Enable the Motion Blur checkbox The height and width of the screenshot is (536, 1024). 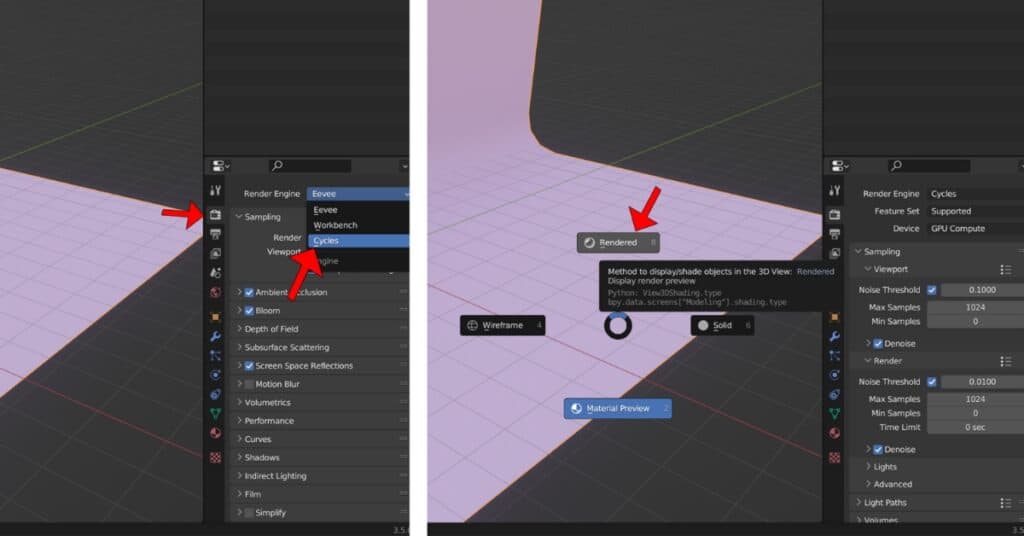[x=249, y=384]
